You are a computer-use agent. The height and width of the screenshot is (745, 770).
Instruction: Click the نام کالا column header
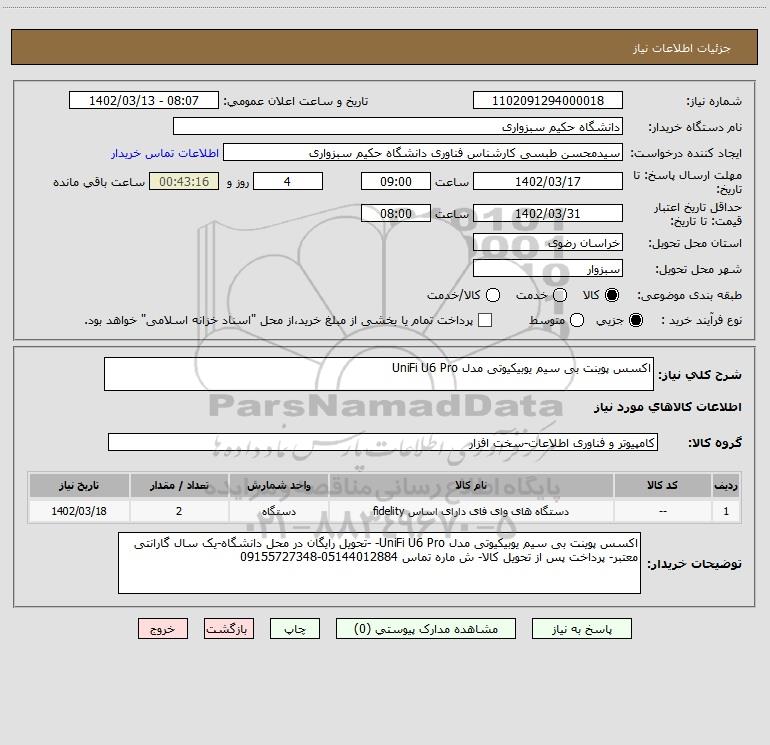click(x=471, y=485)
